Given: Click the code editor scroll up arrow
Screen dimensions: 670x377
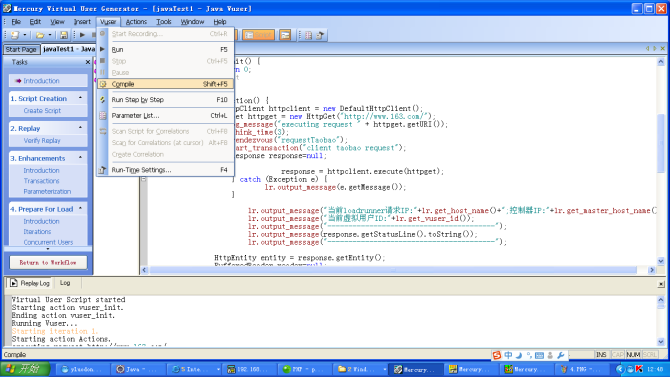Looking at the screenshot, I should [x=661, y=62].
